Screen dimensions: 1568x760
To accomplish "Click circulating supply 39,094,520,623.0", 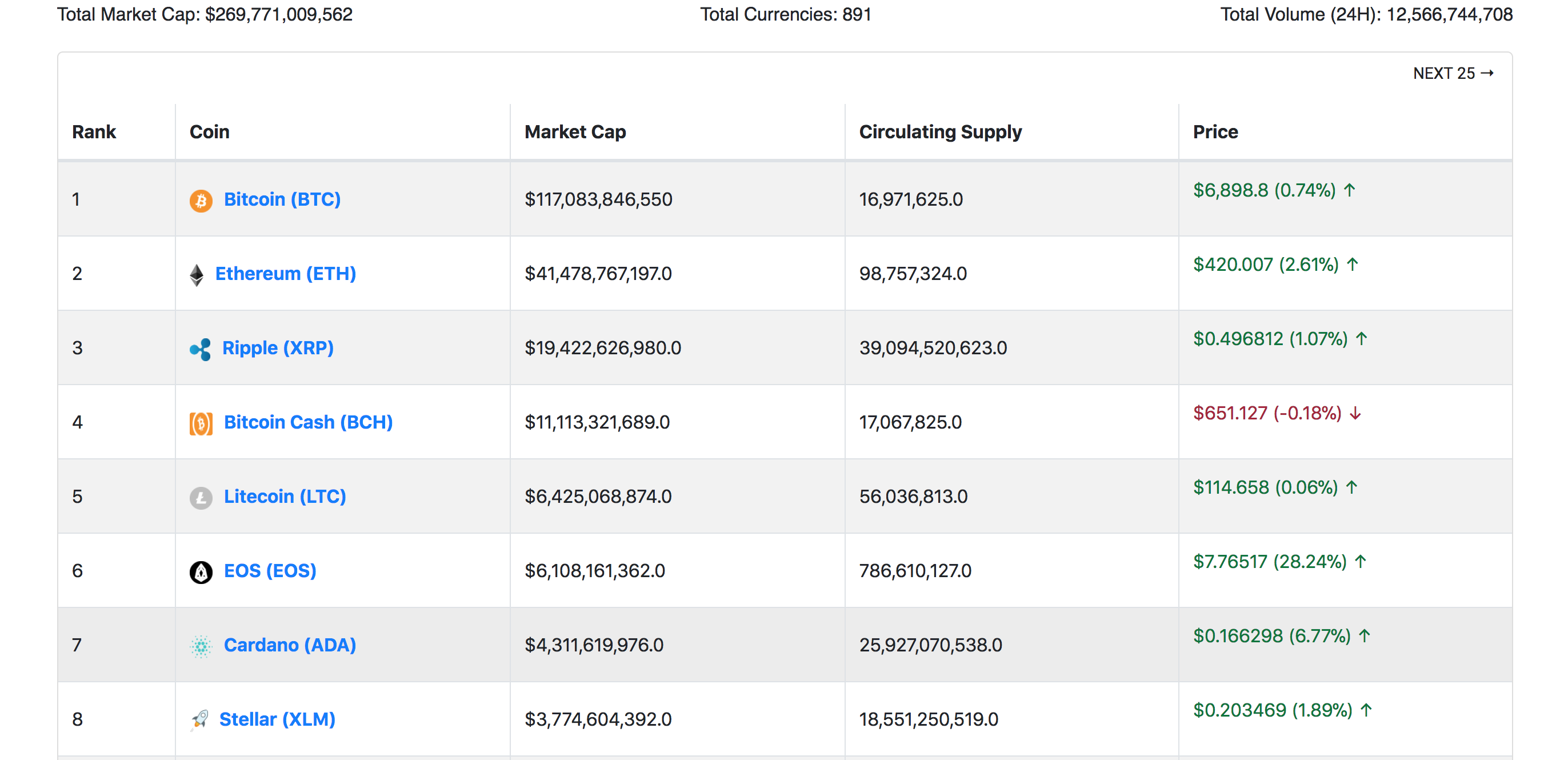I will (933, 348).
